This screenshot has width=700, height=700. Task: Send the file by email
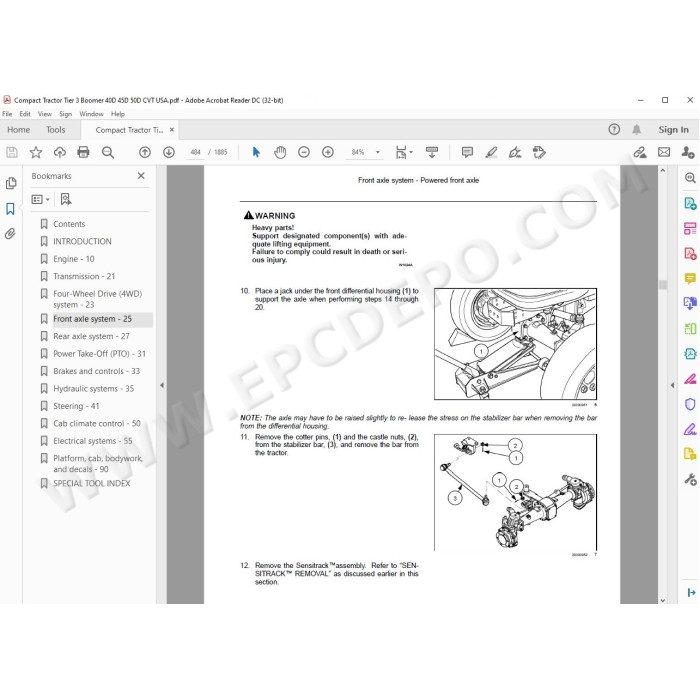pyautogui.click(x=664, y=152)
